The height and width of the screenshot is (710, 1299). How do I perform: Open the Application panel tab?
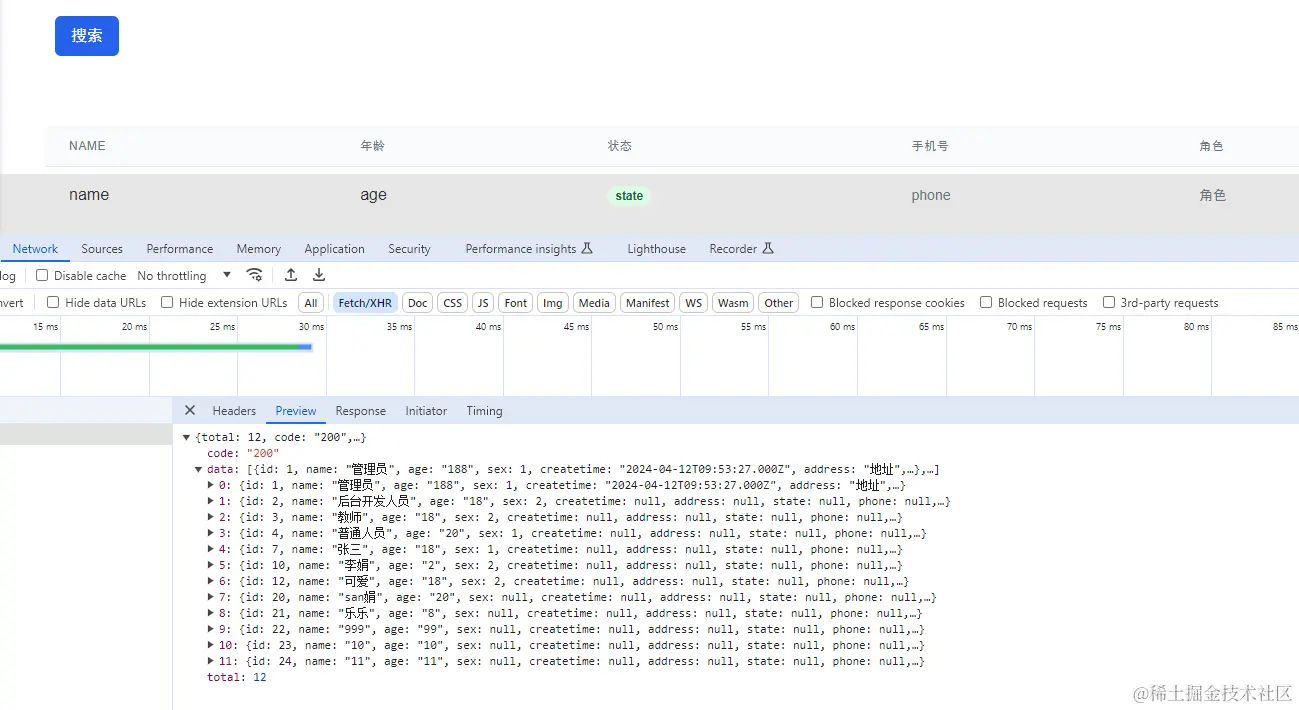click(335, 249)
